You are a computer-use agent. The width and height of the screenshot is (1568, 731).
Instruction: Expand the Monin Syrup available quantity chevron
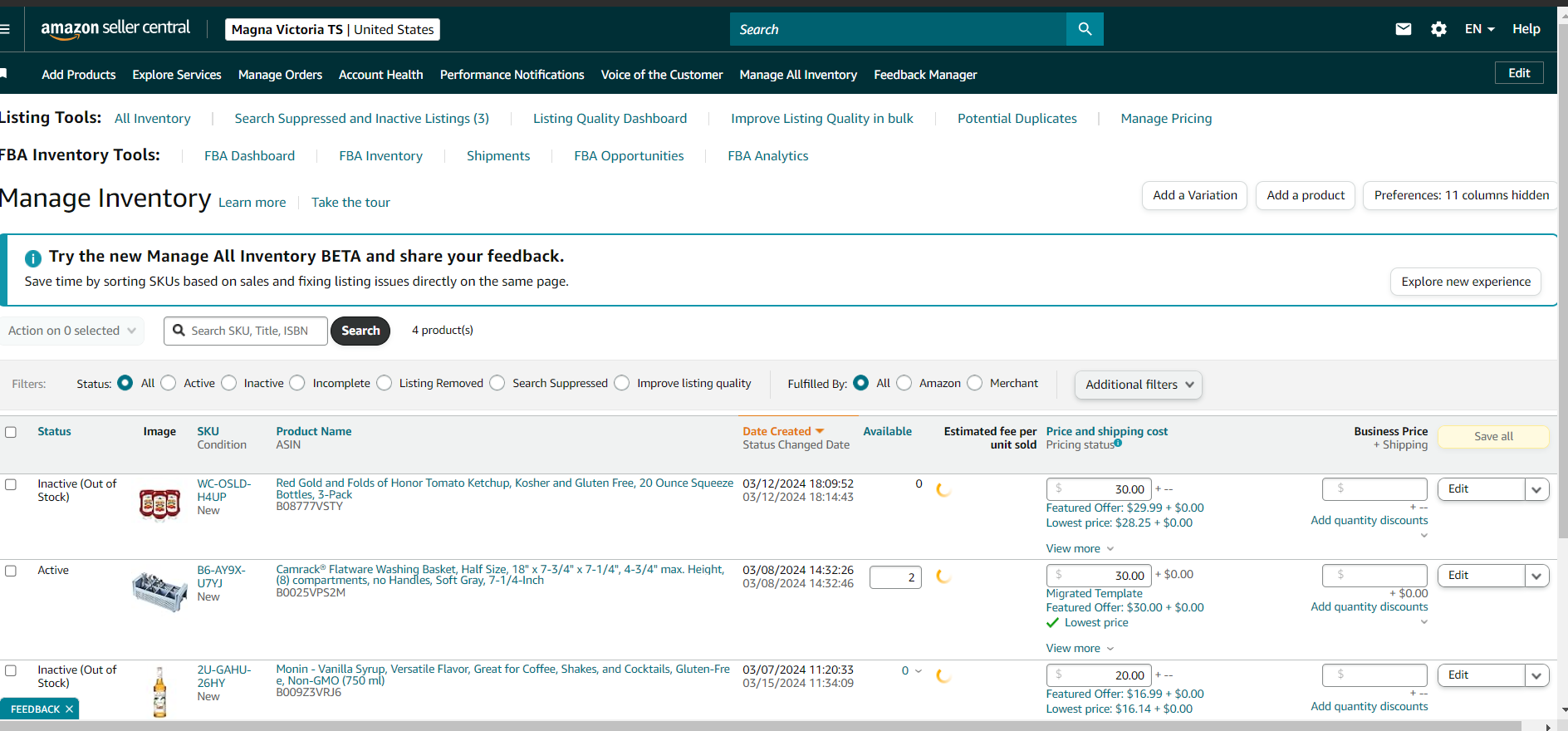(x=919, y=671)
